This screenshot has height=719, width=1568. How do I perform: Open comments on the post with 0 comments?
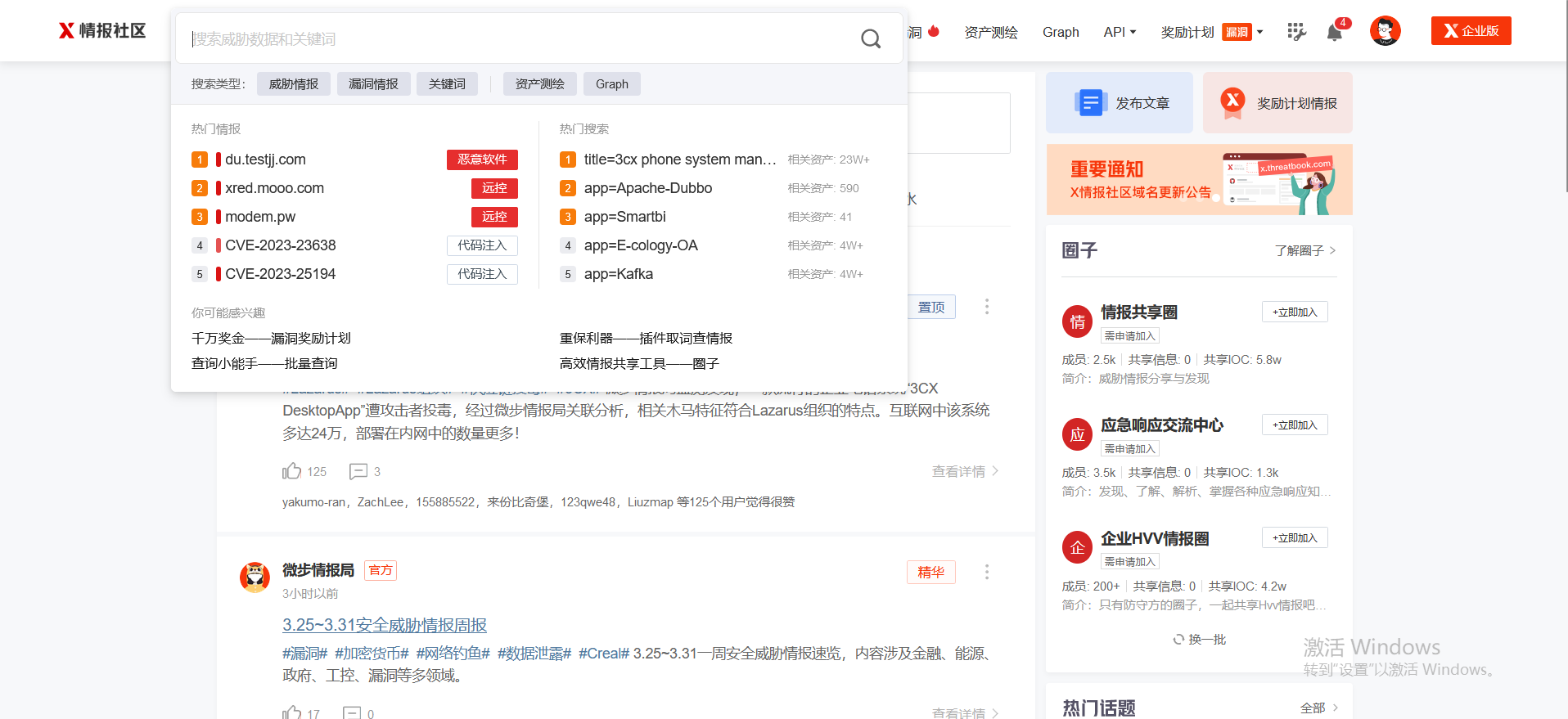point(352,713)
